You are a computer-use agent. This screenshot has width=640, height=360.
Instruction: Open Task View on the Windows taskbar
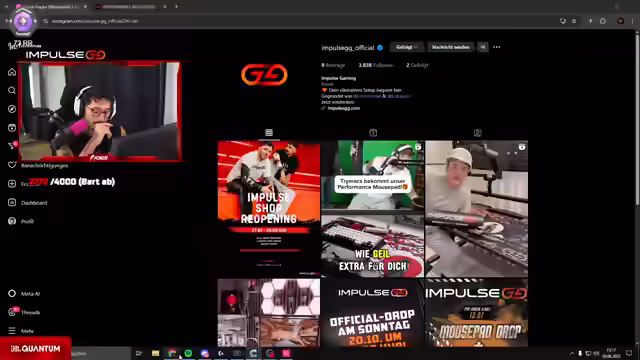point(139,353)
